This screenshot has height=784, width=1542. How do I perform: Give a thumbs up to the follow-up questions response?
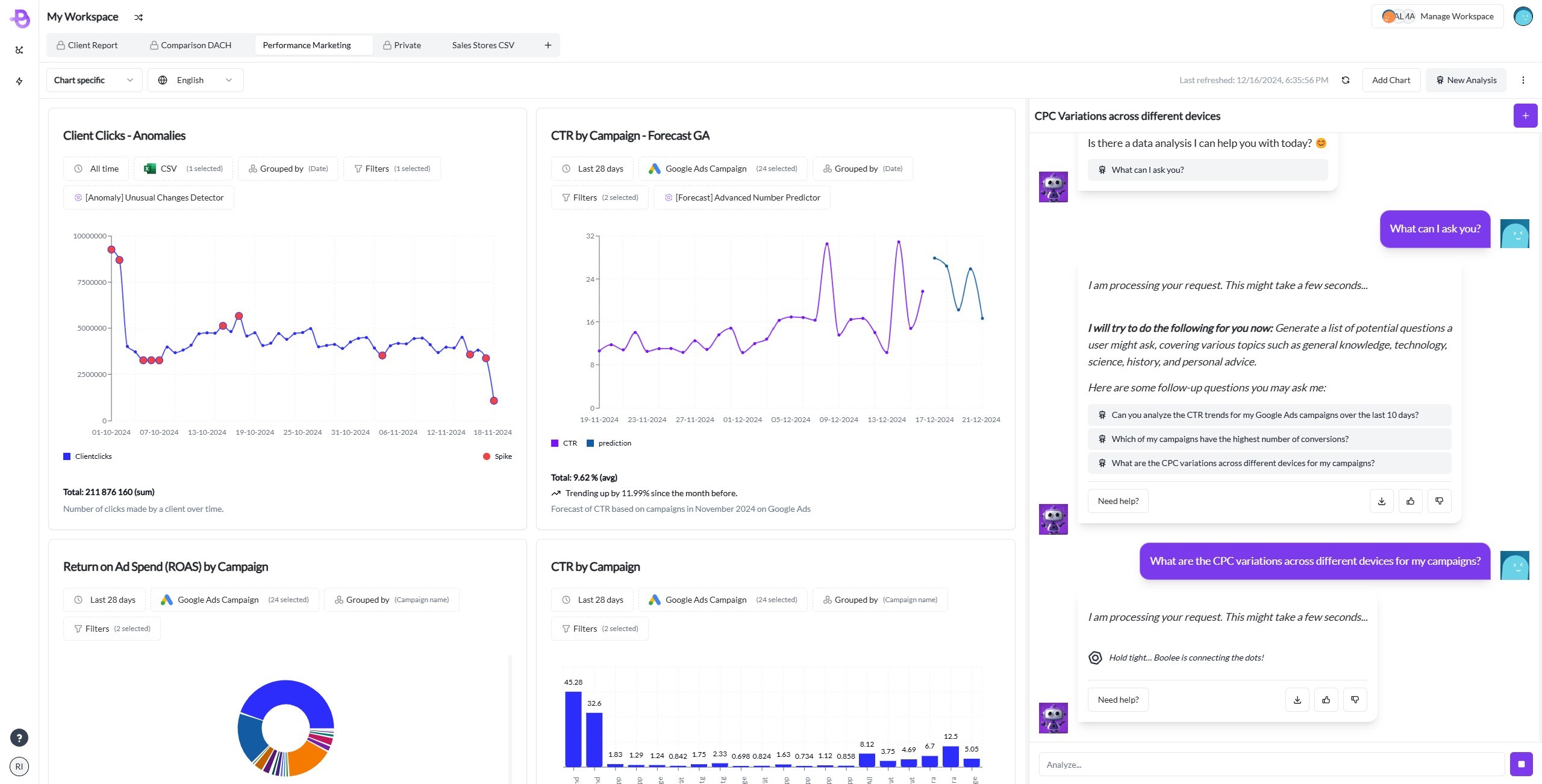point(1410,500)
